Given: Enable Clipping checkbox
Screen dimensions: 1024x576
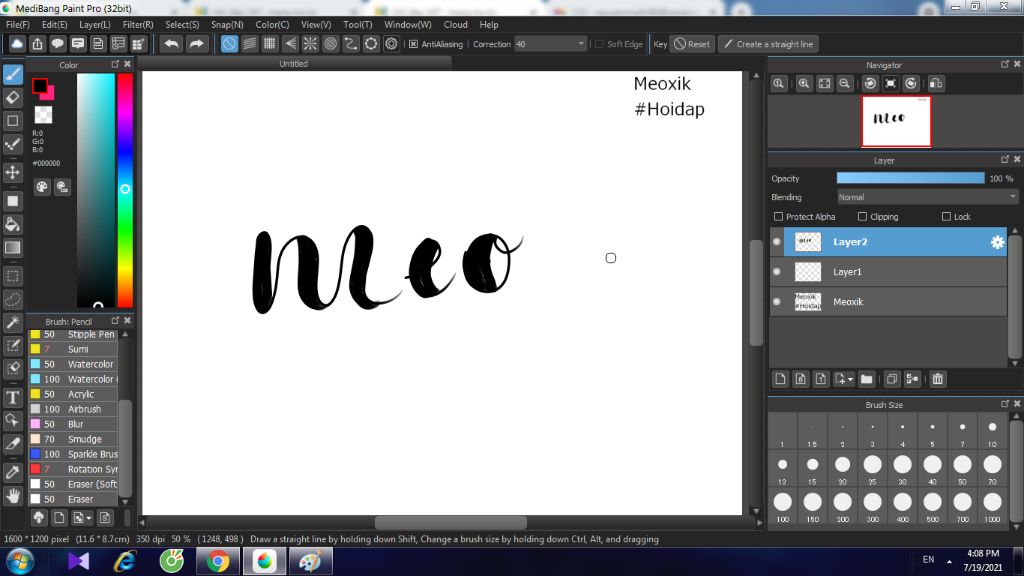Looking at the screenshot, I should click(862, 216).
